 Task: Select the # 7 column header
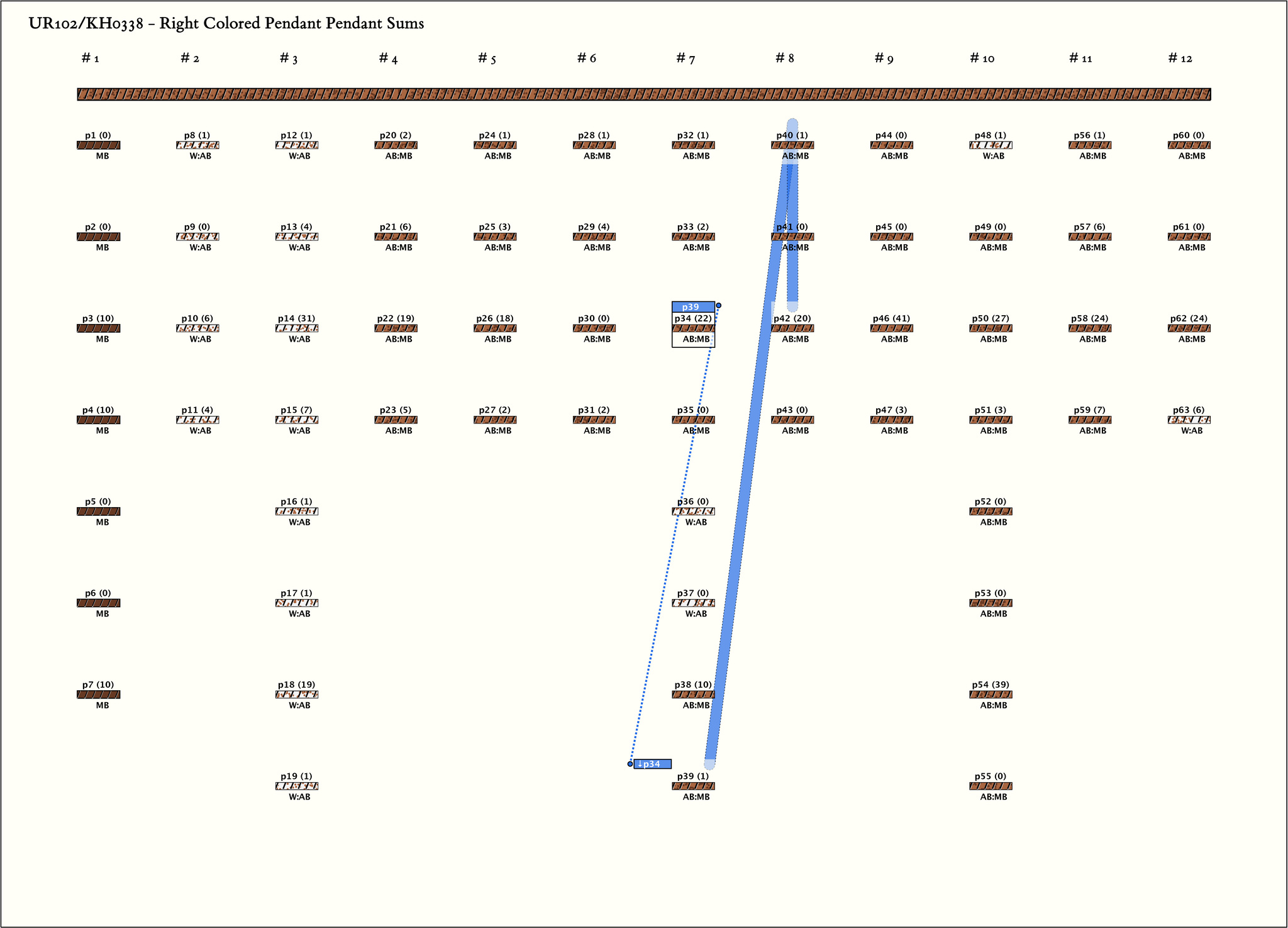point(686,59)
